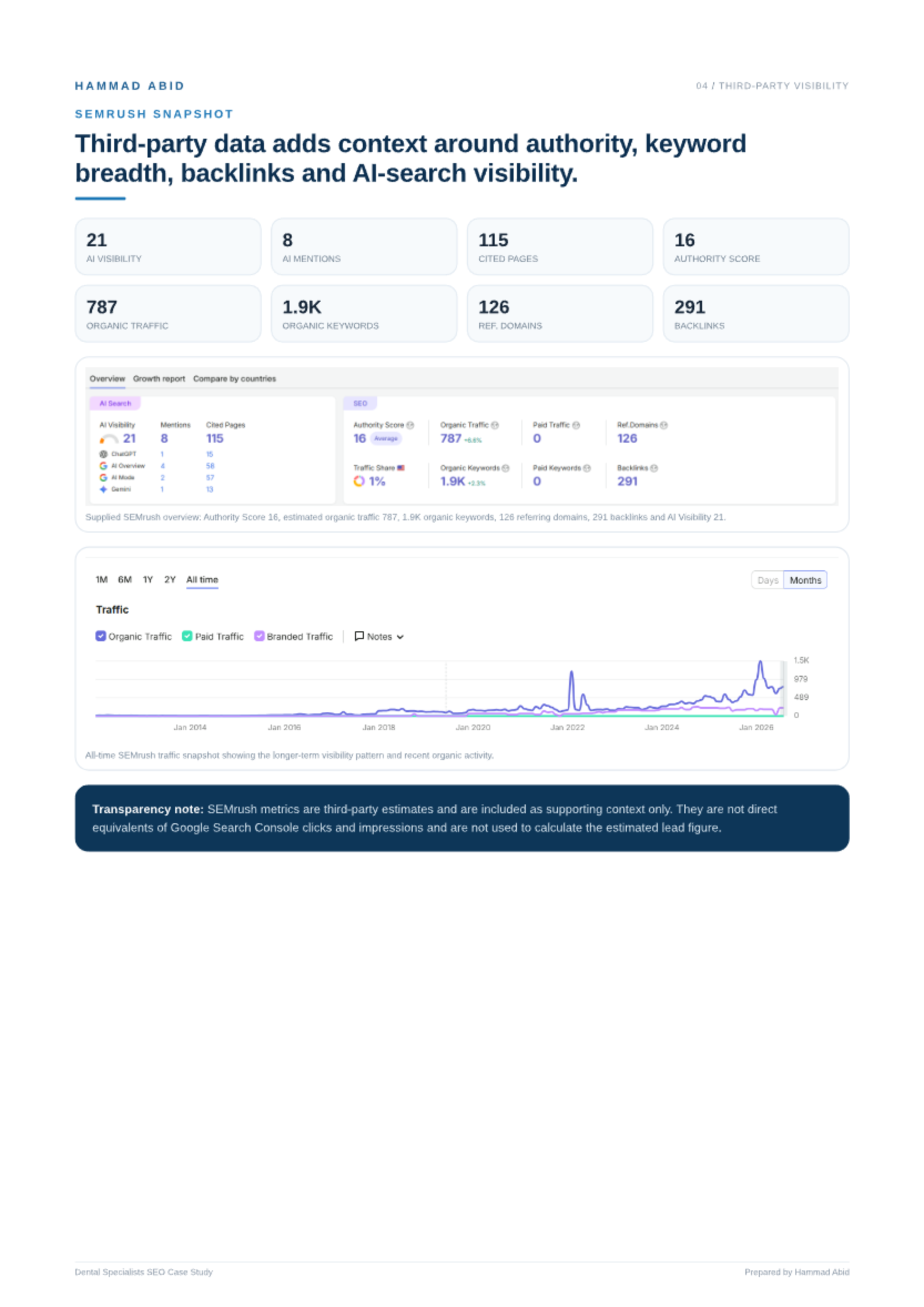Click Gemini cited pages count 13
The height and width of the screenshot is (1307, 924).
pos(210,489)
